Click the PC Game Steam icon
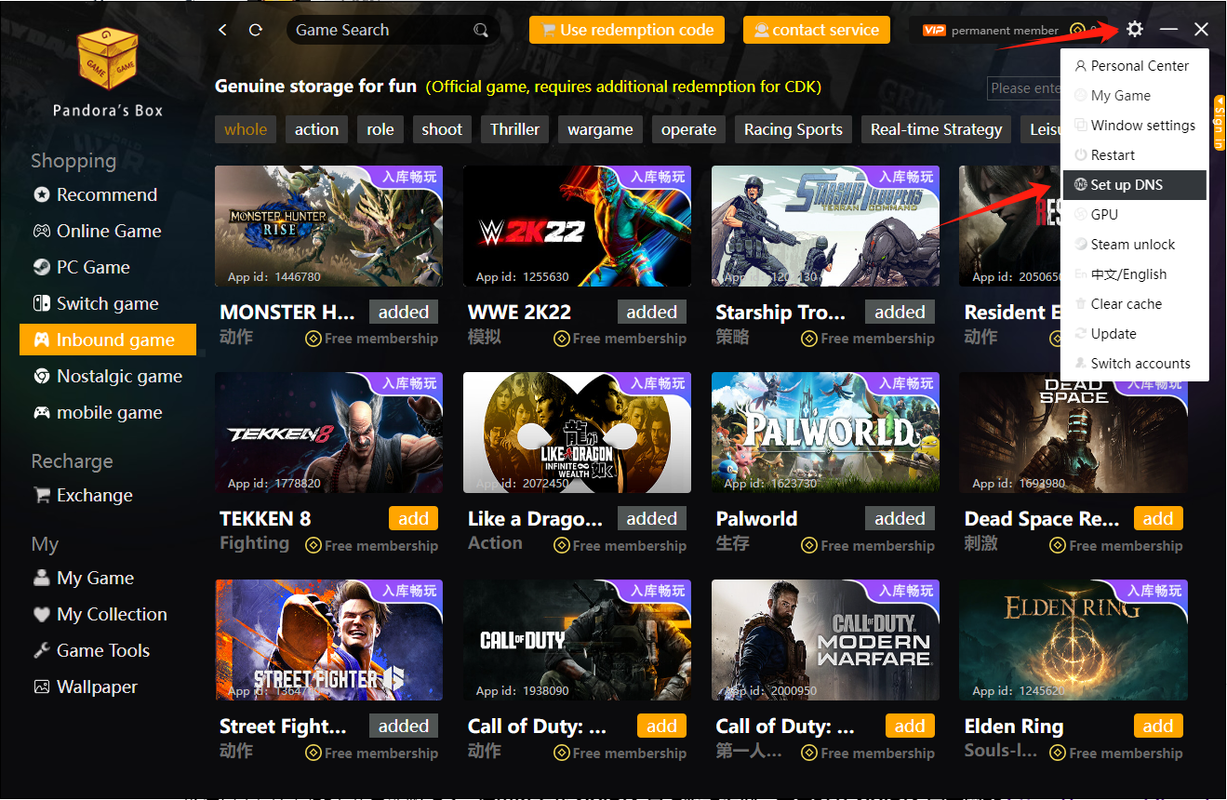The width and height of the screenshot is (1227, 800). click(x=41, y=267)
